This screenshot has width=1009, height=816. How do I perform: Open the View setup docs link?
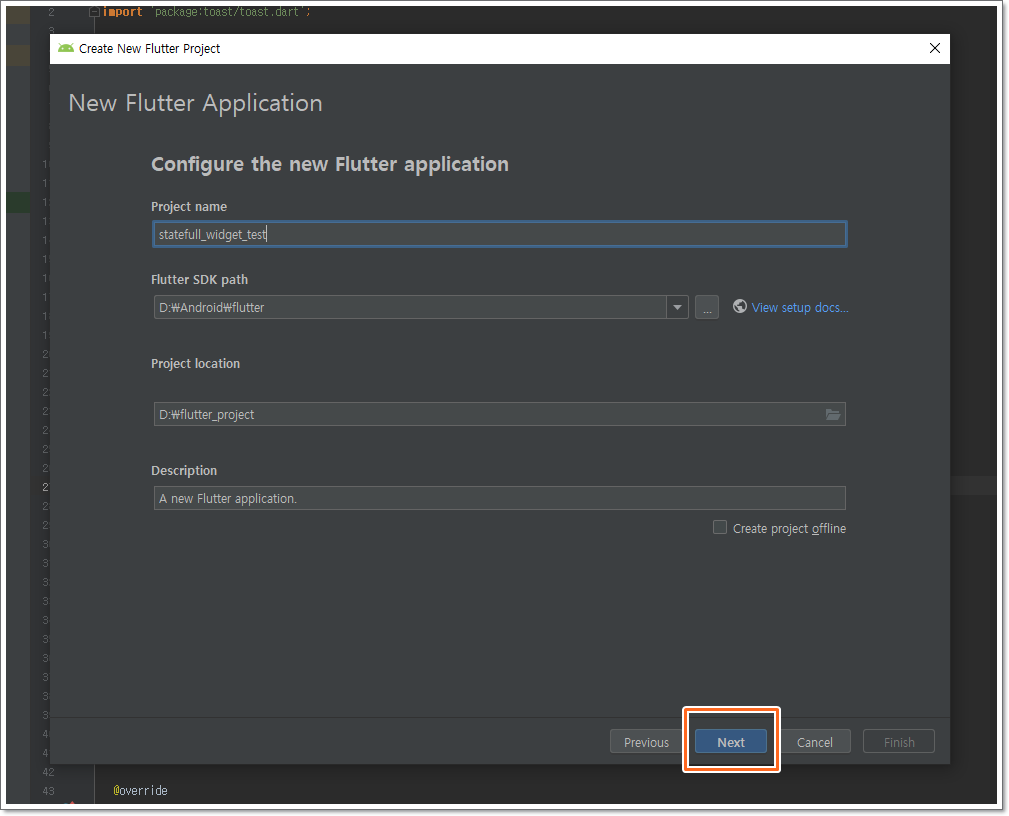pyautogui.click(x=800, y=308)
